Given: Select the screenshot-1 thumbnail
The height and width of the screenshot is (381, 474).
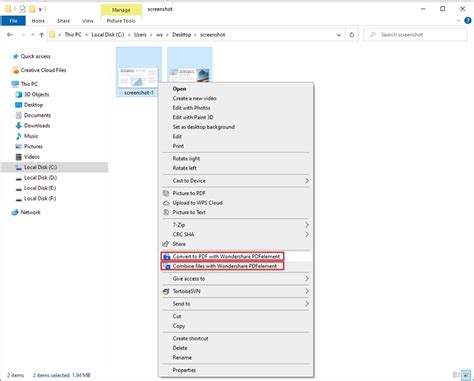Looking at the screenshot, I should pos(139,72).
